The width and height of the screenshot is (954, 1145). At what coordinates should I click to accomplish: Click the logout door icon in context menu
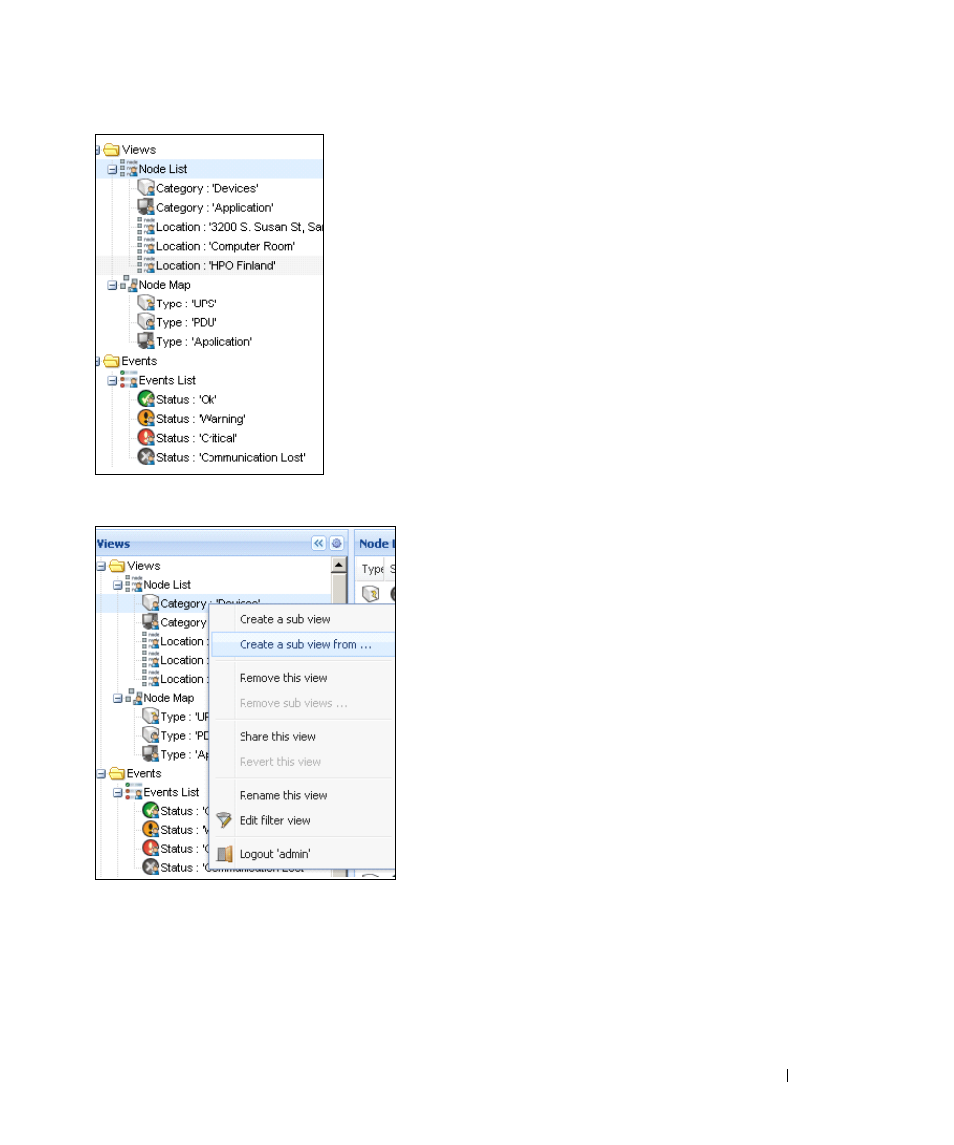[224, 854]
